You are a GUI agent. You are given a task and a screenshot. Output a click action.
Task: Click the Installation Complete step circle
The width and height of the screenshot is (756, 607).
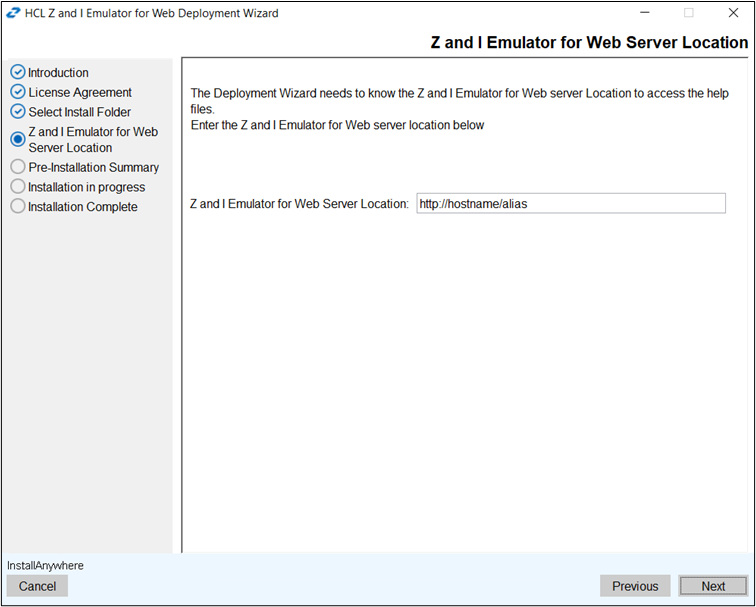[x=18, y=206]
